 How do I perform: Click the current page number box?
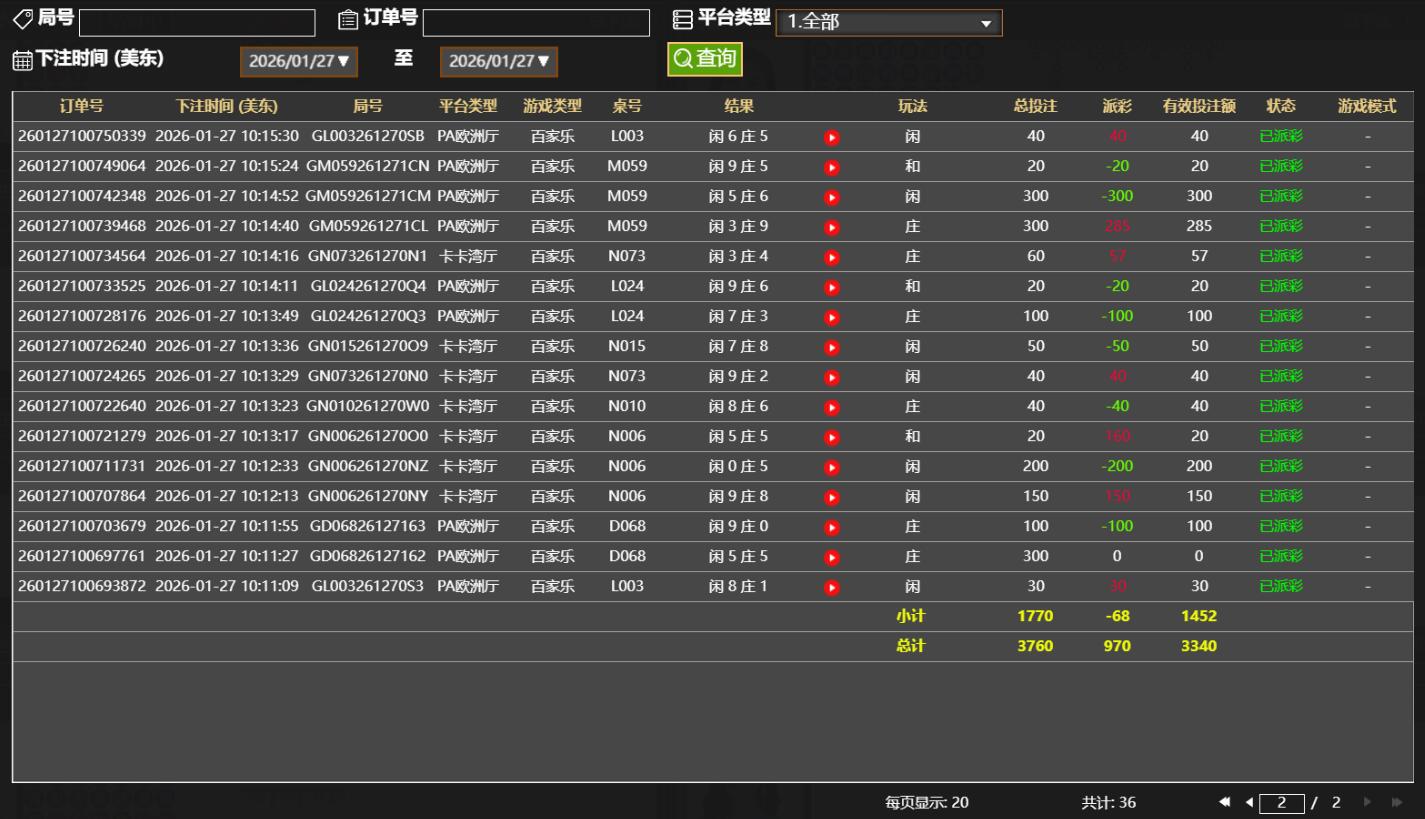coord(1281,803)
